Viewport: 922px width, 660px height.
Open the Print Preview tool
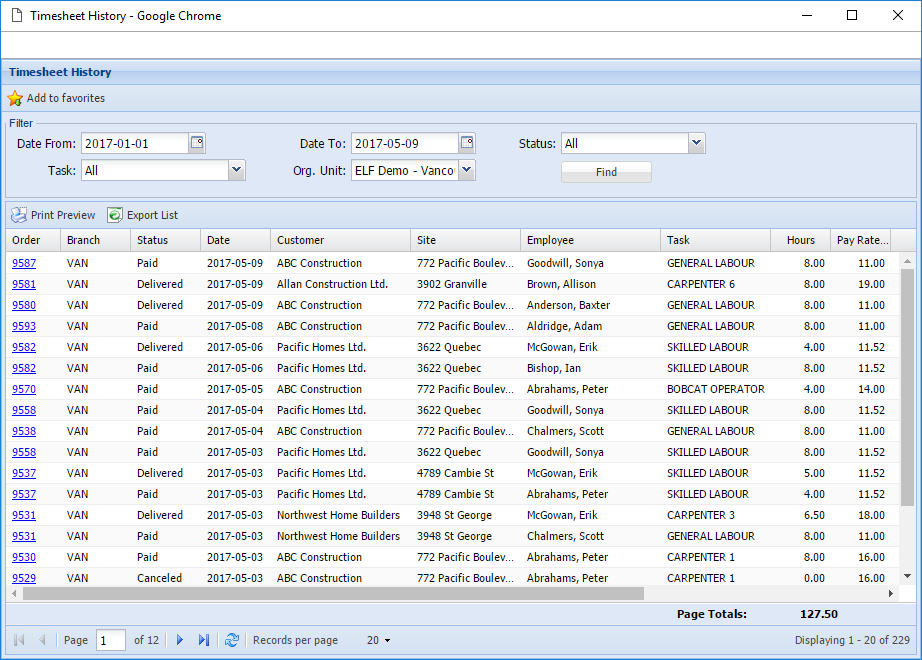coord(53,214)
